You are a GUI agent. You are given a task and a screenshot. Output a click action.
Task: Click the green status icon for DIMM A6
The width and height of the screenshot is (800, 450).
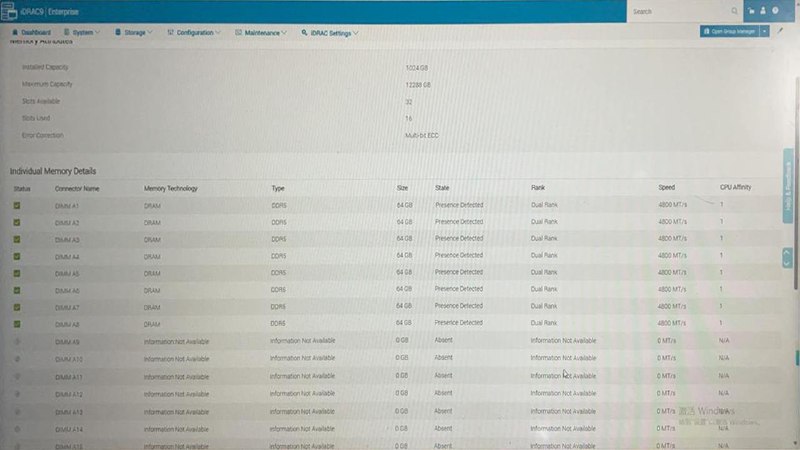tap(17, 290)
